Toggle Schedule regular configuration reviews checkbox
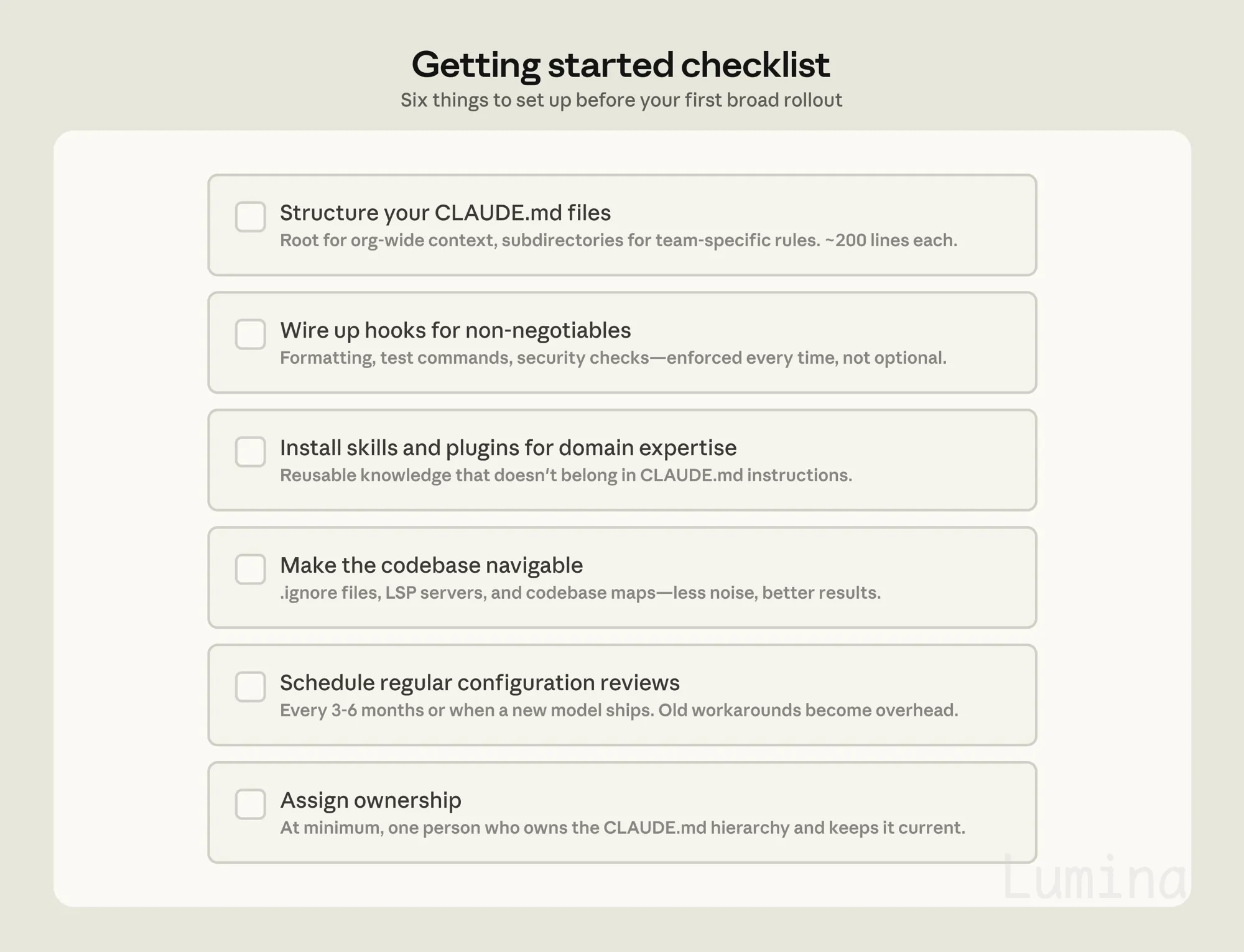This screenshot has height=952, width=1244. pyautogui.click(x=251, y=686)
